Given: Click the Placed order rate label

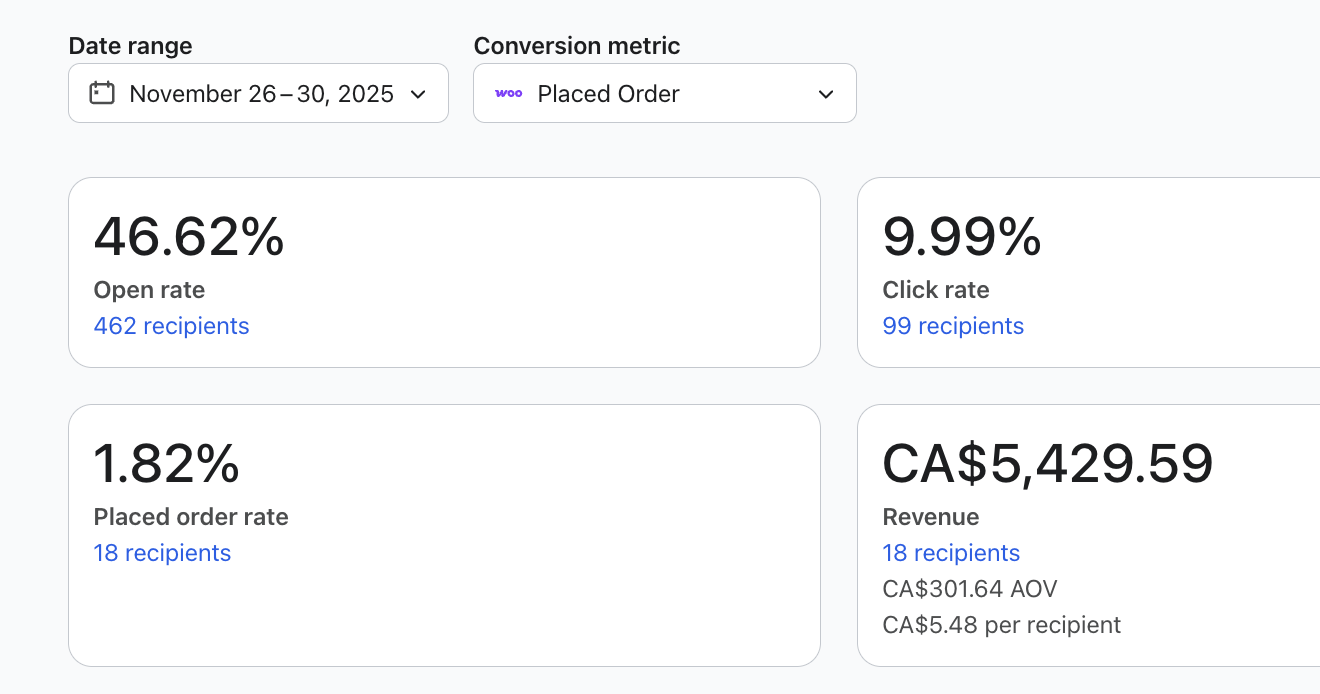Looking at the screenshot, I should coord(191,517).
